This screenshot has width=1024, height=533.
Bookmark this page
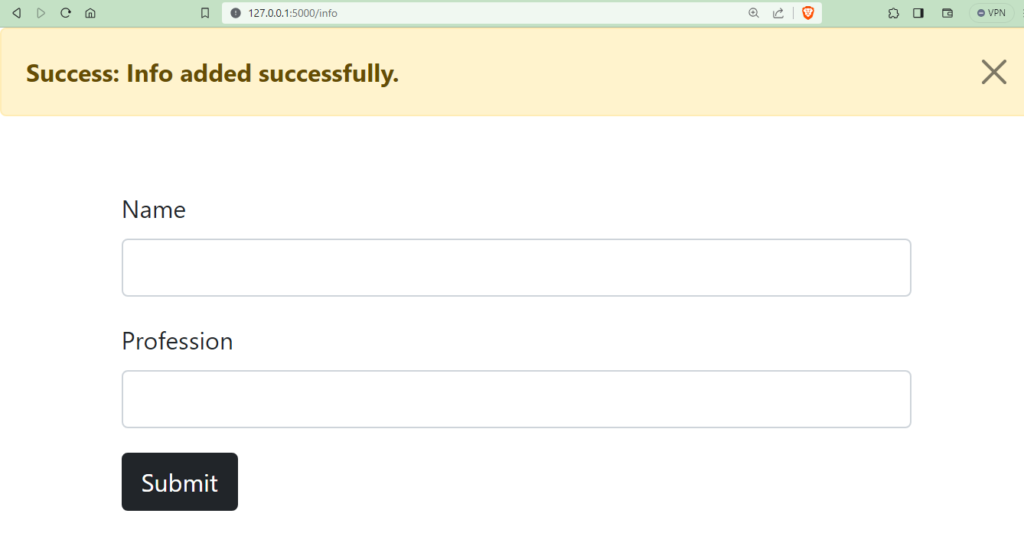(205, 13)
